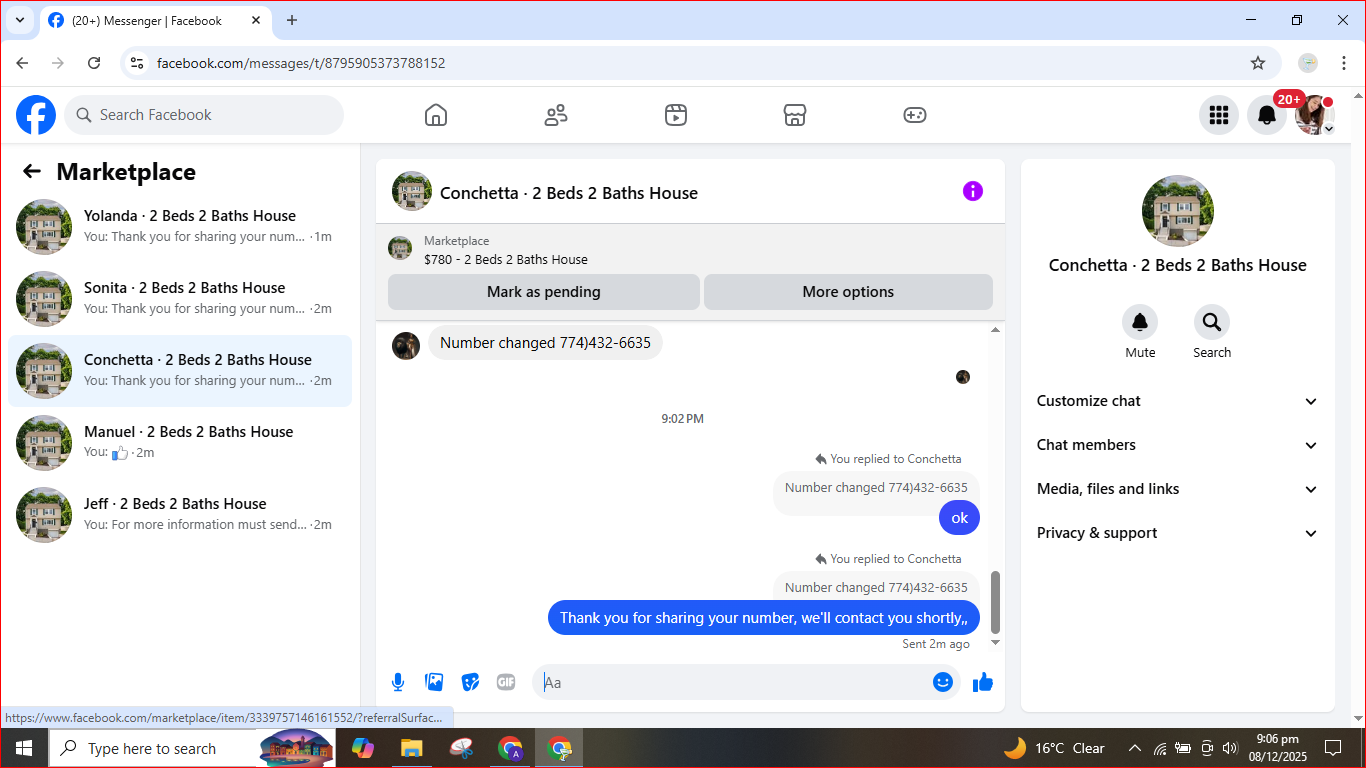Expand the Customize chat section
Screen dimensions: 1366x768
click(x=1178, y=401)
